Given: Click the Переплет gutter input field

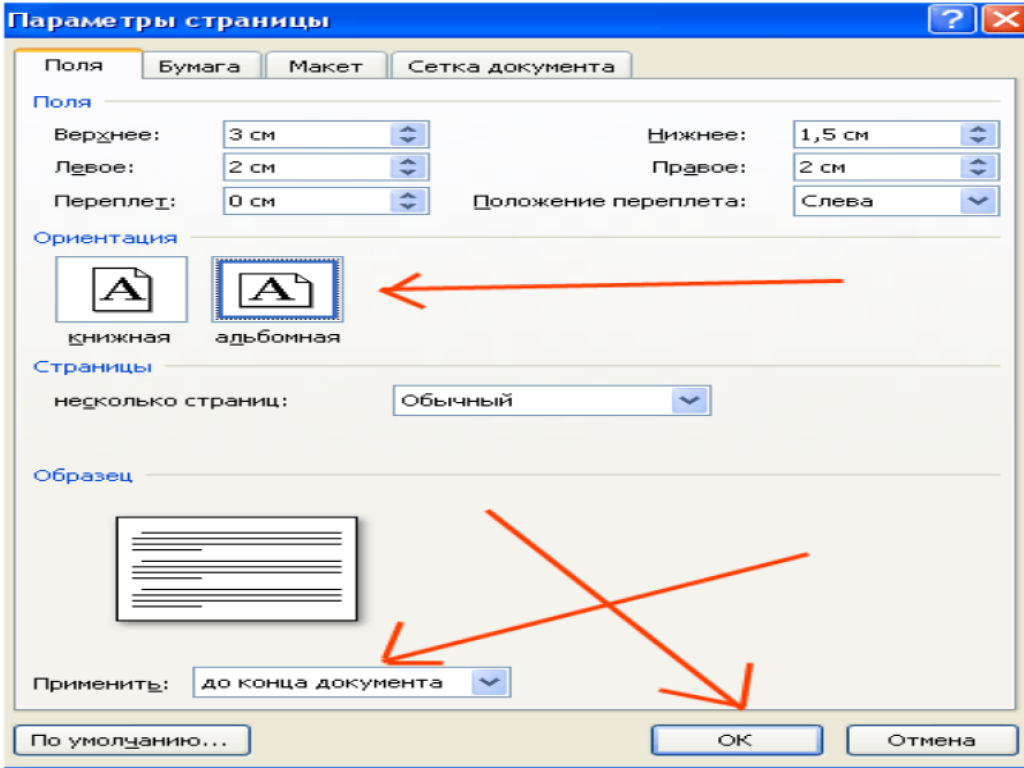Looking at the screenshot, I should coord(307,200).
